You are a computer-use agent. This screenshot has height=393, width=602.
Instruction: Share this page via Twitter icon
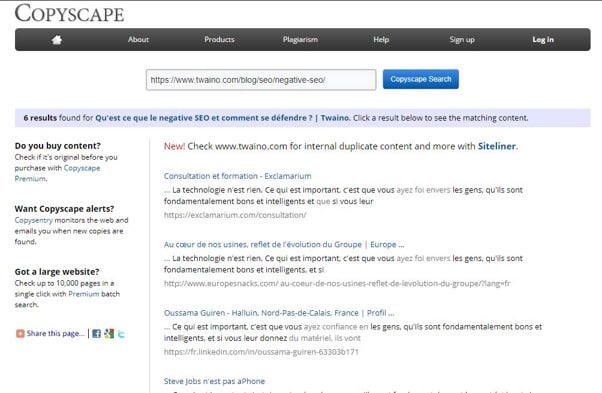121,334
